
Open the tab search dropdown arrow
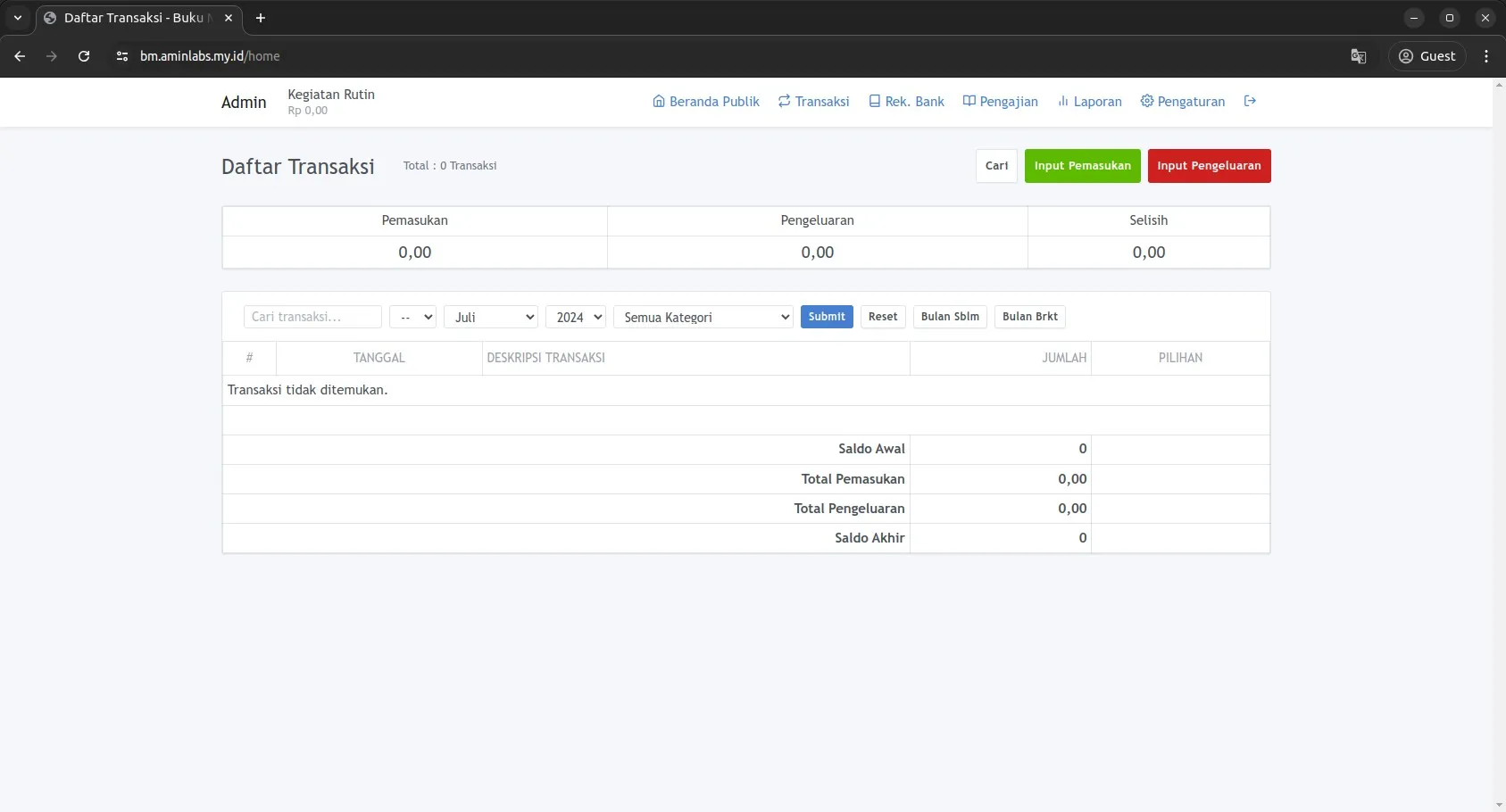(x=18, y=18)
